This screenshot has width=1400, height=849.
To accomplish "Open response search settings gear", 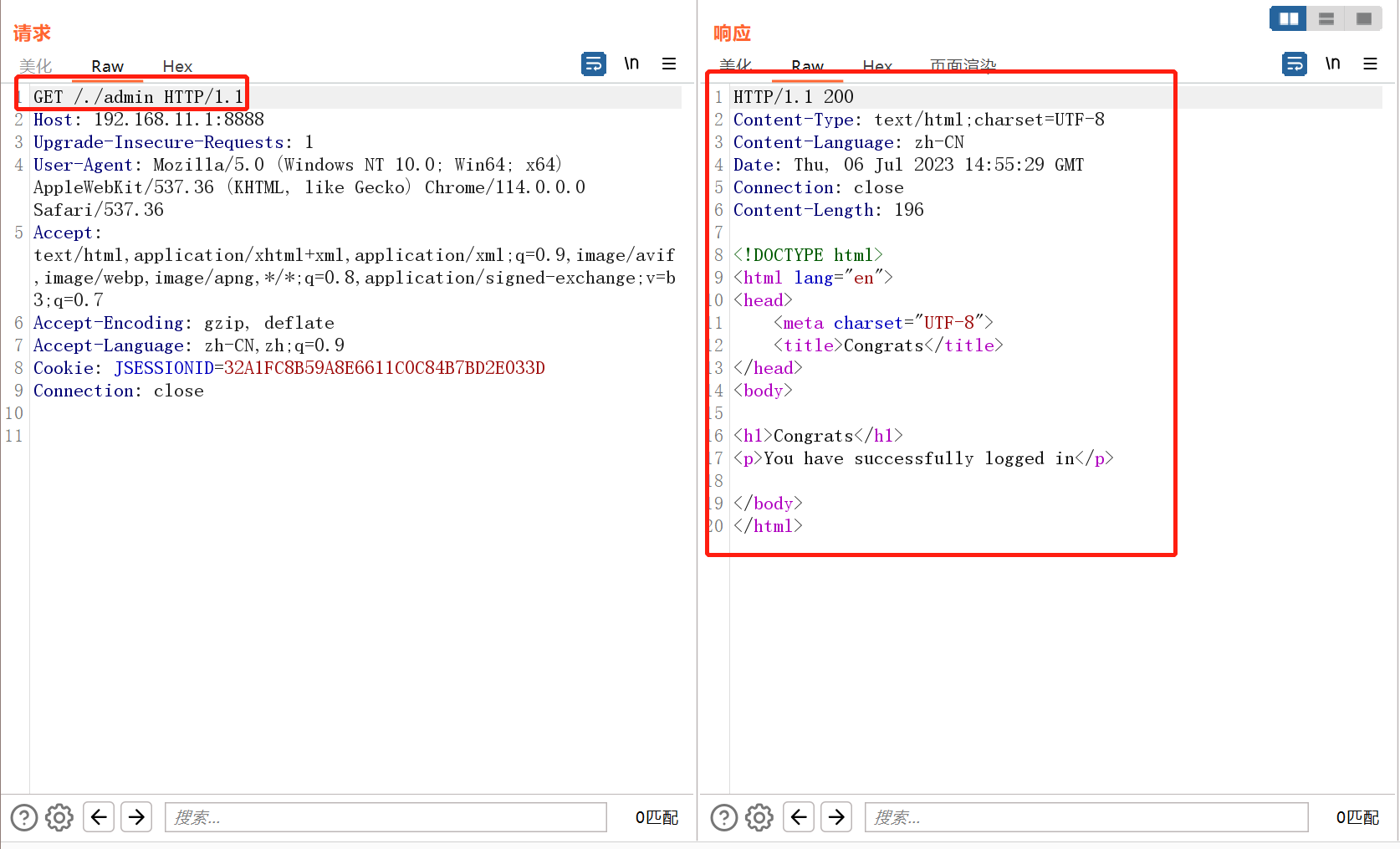I will [x=759, y=817].
